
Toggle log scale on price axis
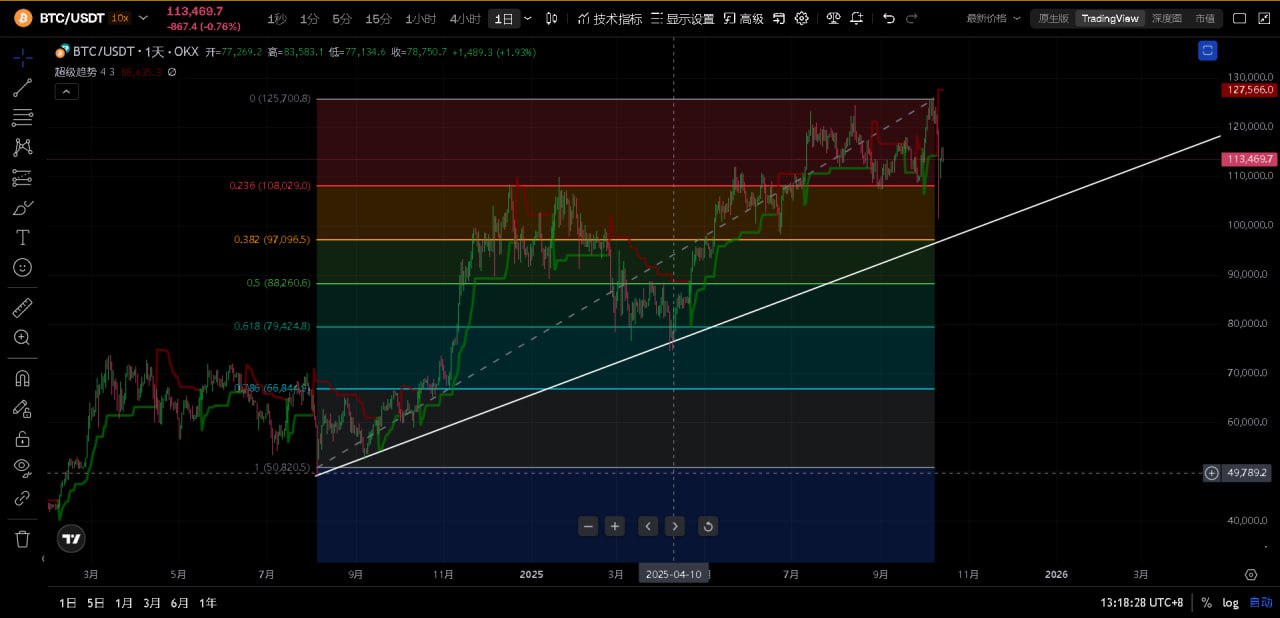[1230, 603]
